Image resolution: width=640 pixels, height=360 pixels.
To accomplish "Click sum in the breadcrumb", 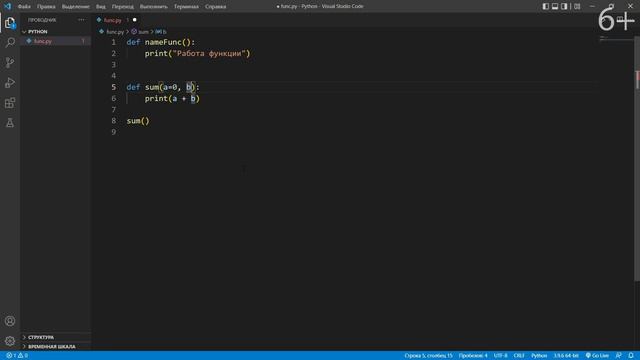I will tap(143, 31).
